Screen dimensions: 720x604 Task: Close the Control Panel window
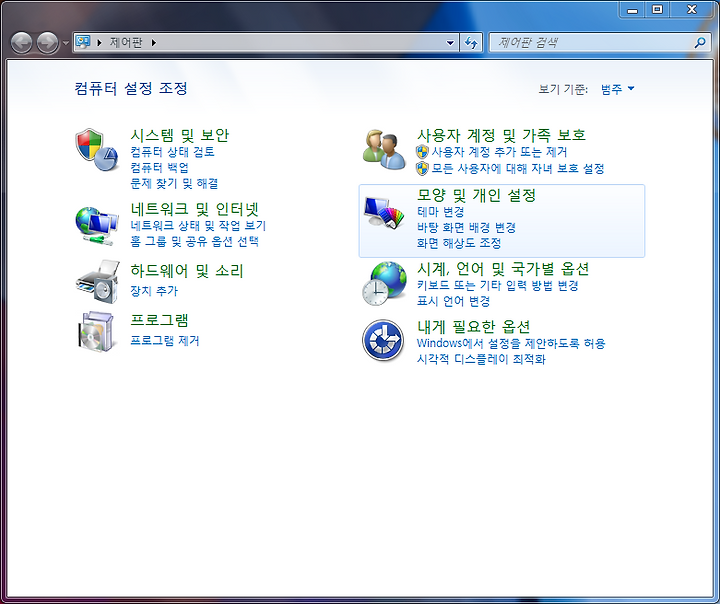click(692, 9)
